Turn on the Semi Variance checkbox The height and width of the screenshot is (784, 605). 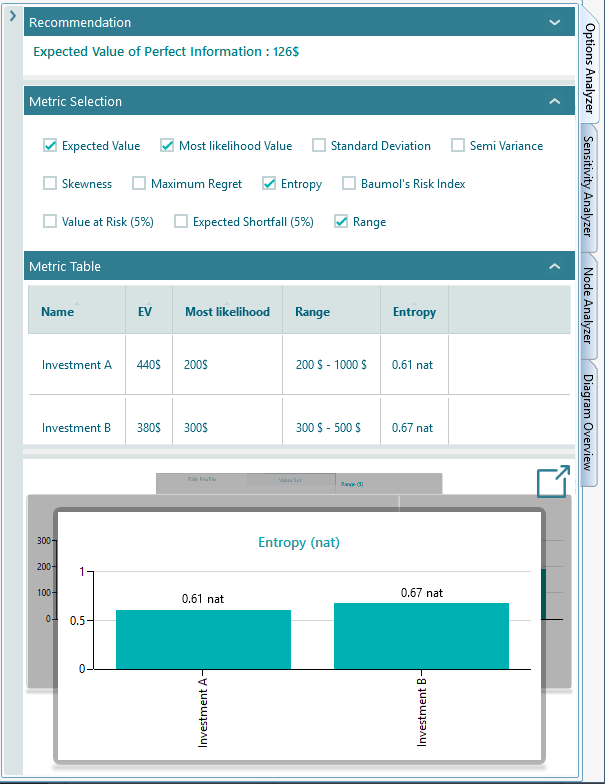tap(458, 146)
